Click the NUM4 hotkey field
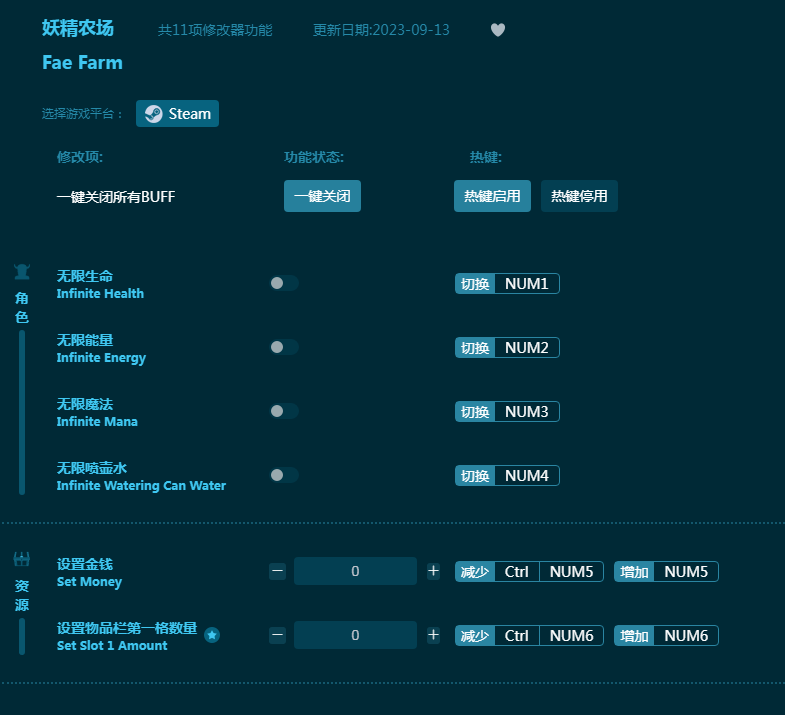785x715 pixels. tap(527, 476)
